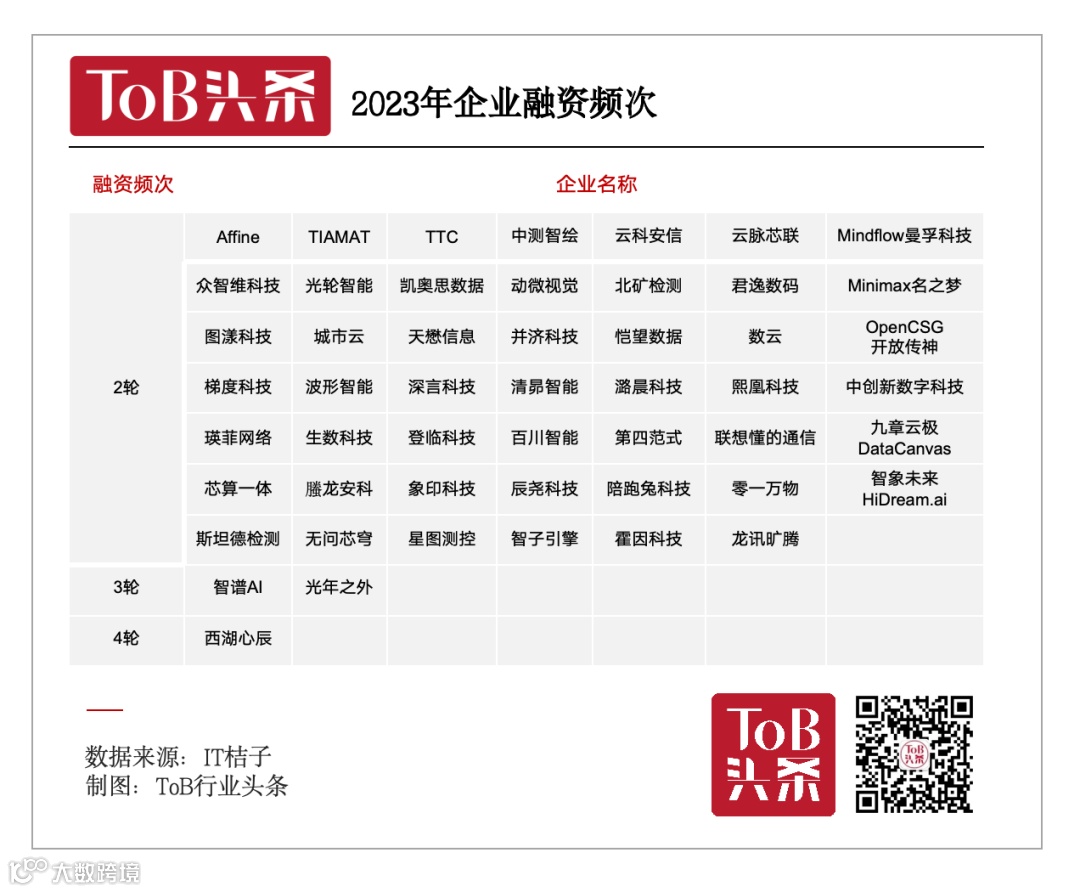Screen dimensions: 1080x892
Task: Click the 光轮智能 cell
Action: (x=339, y=286)
